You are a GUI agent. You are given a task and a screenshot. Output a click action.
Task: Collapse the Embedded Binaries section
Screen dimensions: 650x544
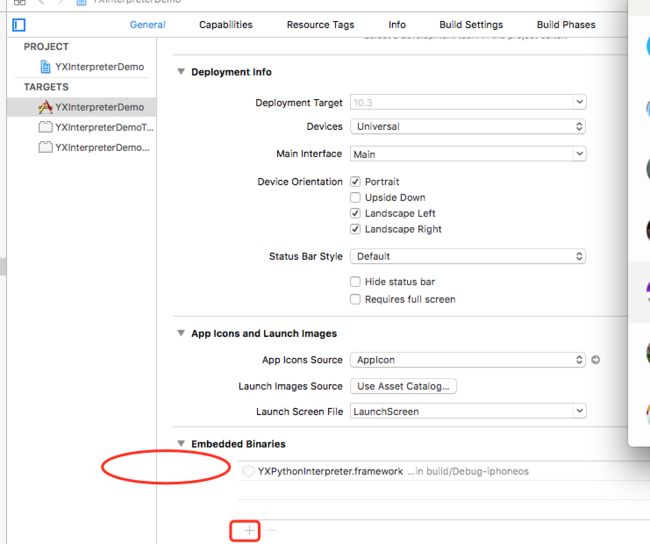[181, 443]
